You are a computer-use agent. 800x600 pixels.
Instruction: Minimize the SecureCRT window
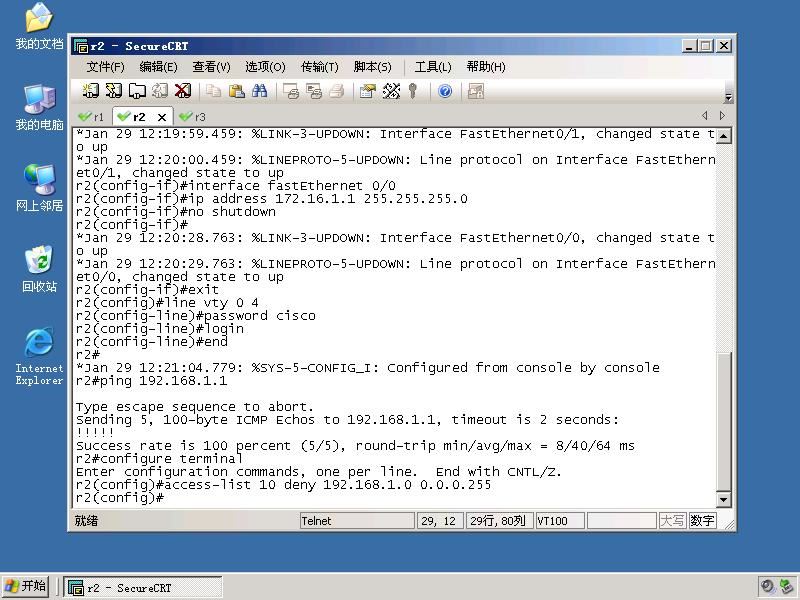point(689,46)
